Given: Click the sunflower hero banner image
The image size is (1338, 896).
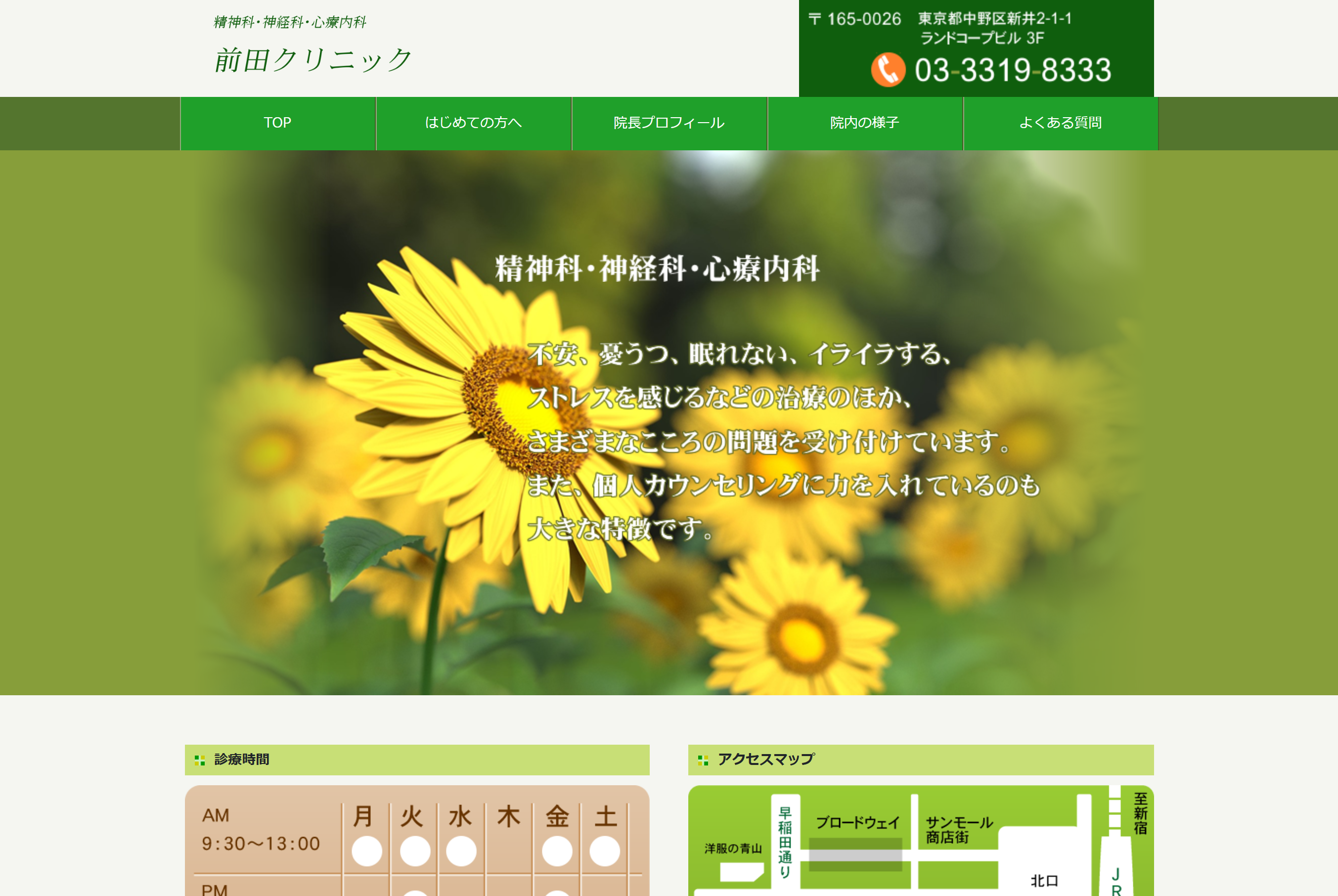Looking at the screenshot, I should tap(669, 423).
